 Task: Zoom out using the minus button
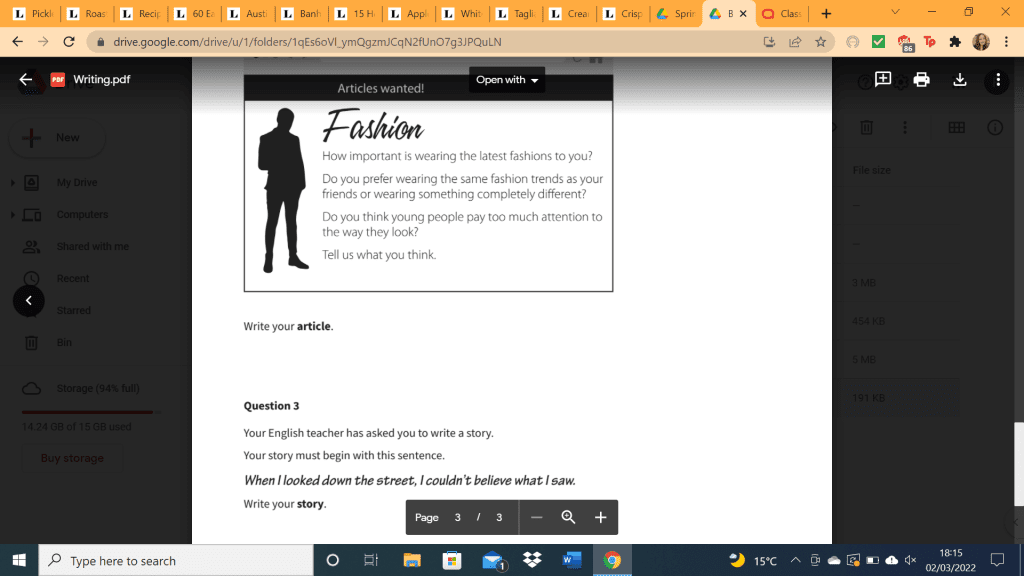537,517
